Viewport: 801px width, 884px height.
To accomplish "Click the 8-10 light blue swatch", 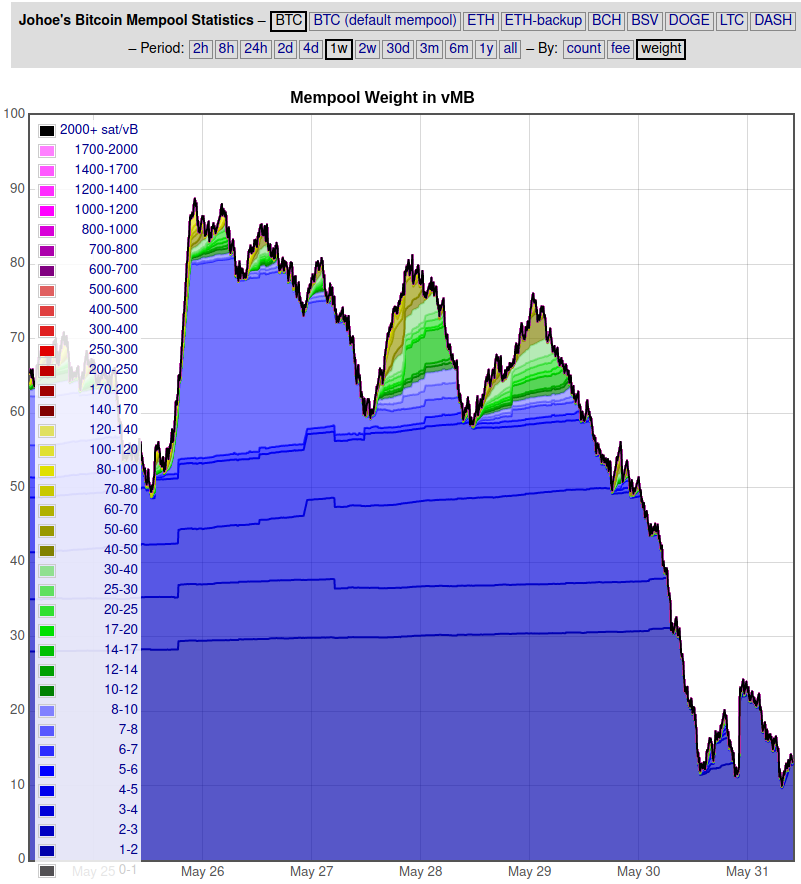I will point(47,711).
